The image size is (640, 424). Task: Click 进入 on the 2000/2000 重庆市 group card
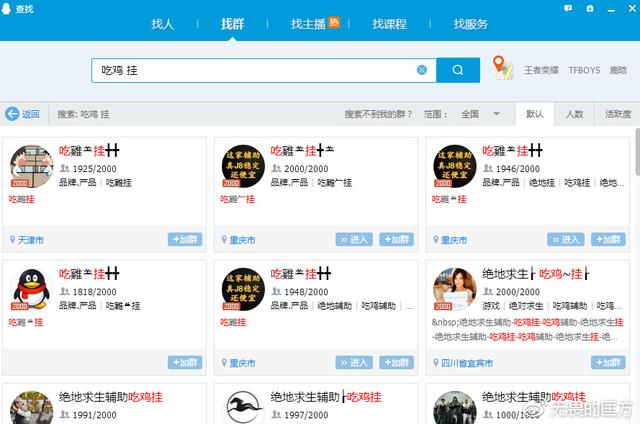354,239
